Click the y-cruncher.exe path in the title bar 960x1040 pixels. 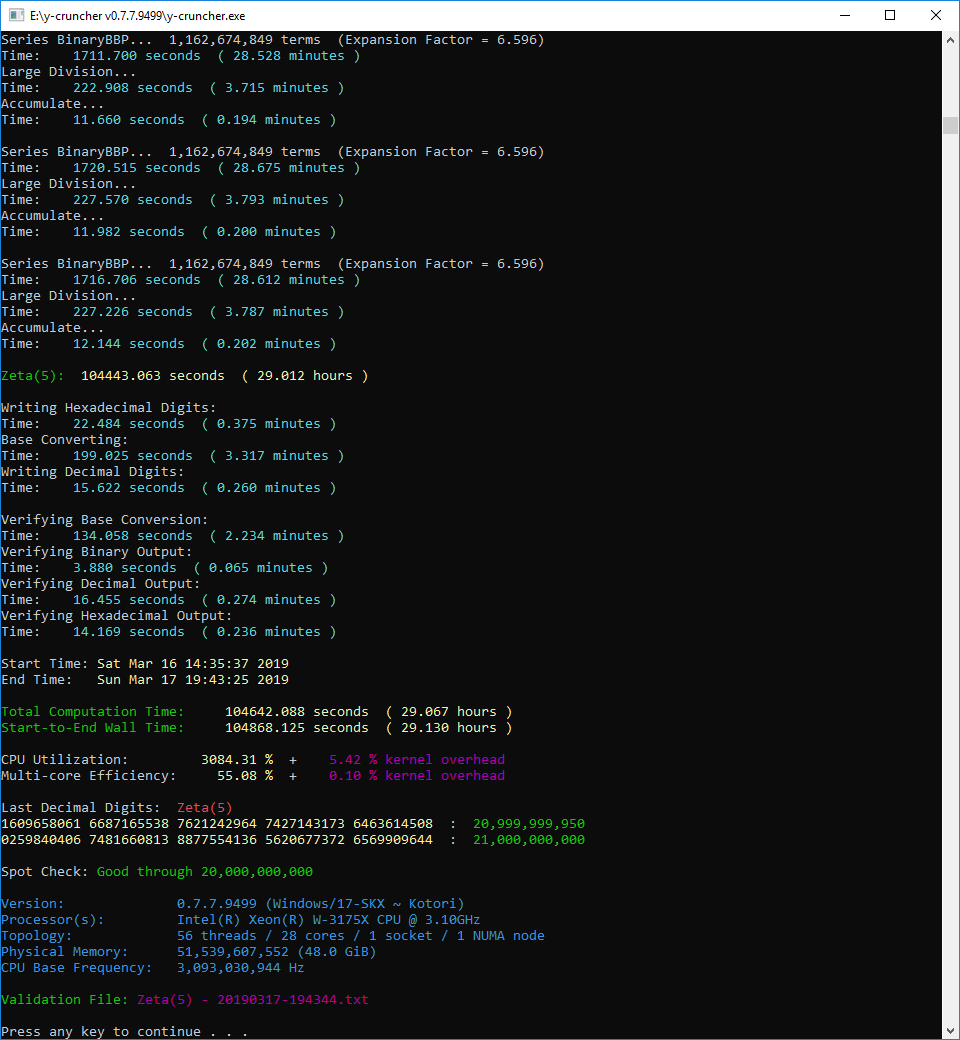138,16
